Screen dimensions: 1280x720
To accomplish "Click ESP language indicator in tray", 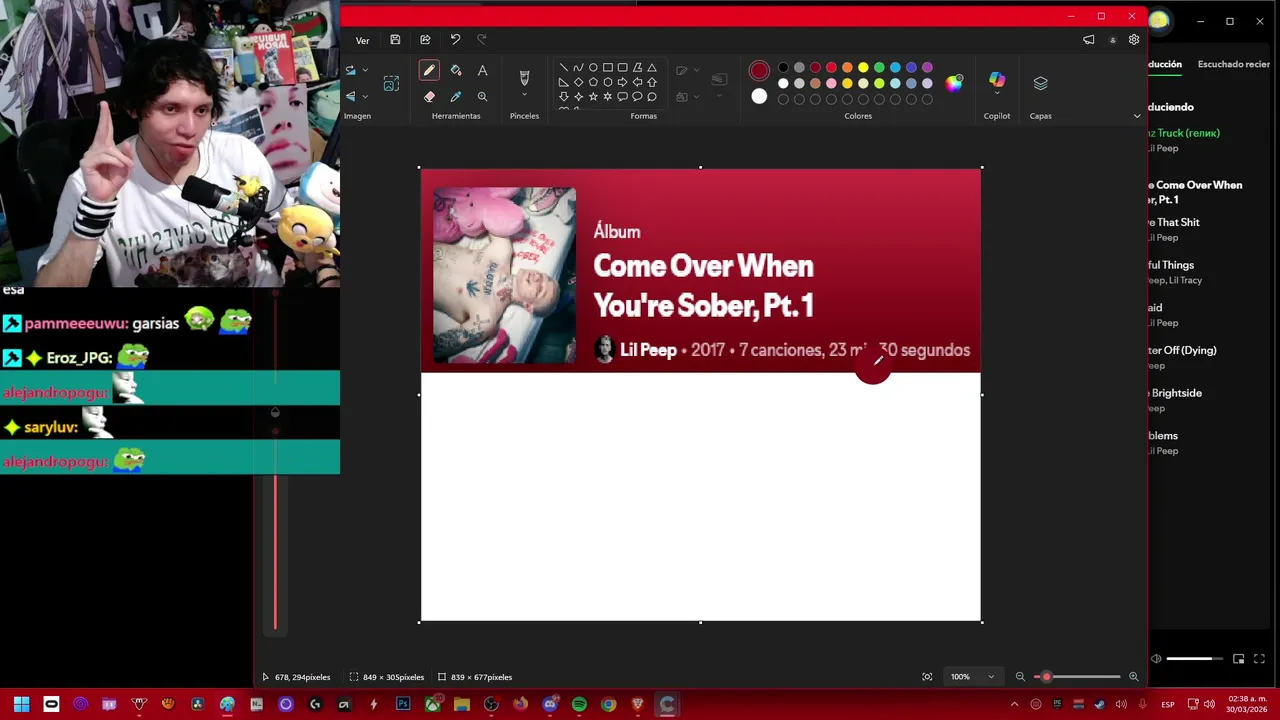I will (x=1168, y=705).
